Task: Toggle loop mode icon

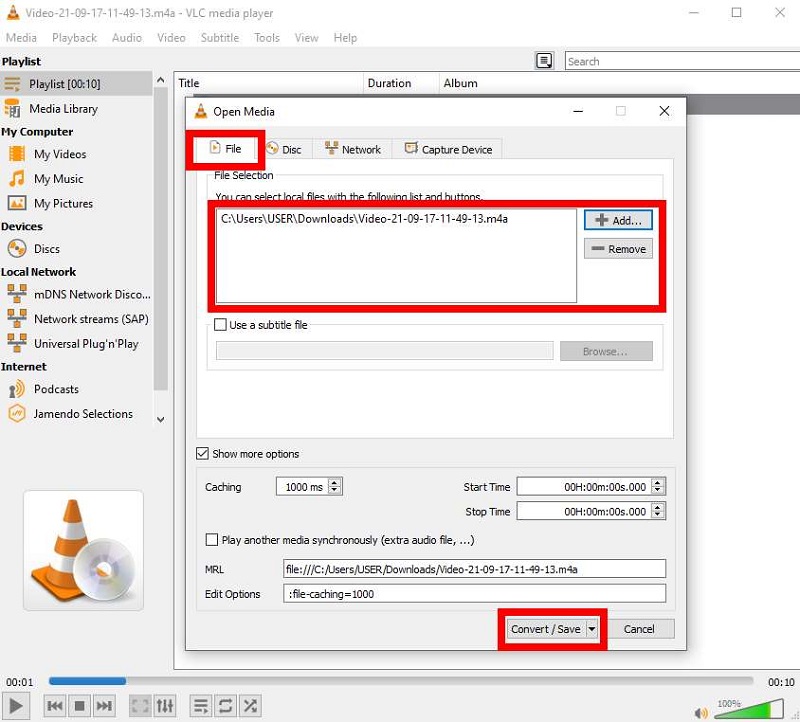Action: tap(226, 706)
